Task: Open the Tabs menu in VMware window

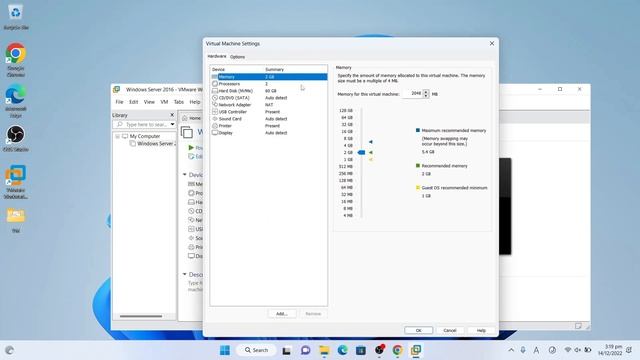Action: point(179,102)
